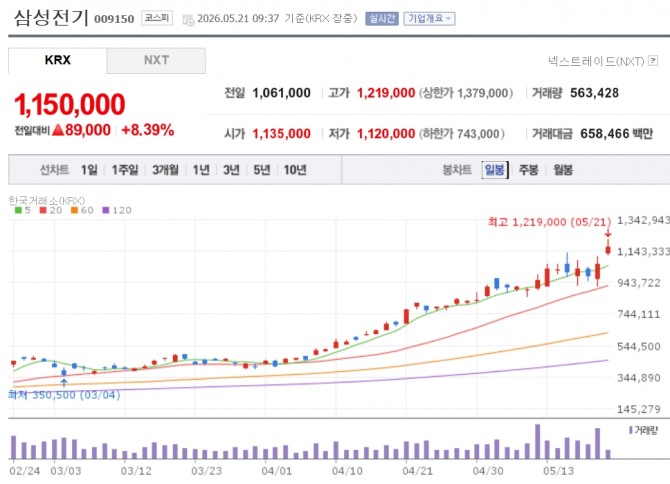Switch to the KRX tab
Image resolution: width=670 pixels, height=484 pixels.
tap(57, 60)
